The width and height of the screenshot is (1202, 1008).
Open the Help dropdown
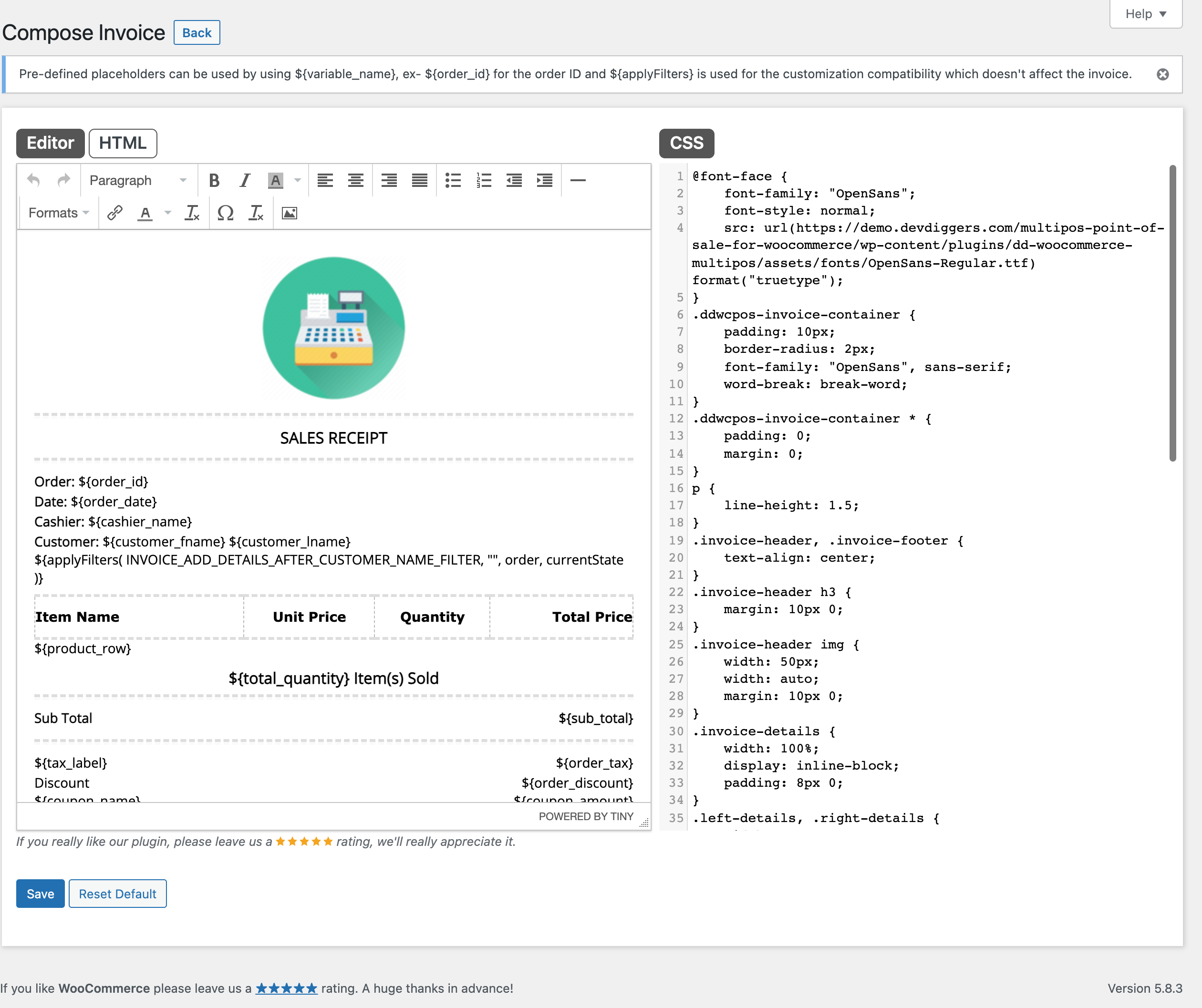pyautogui.click(x=1145, y=14)
